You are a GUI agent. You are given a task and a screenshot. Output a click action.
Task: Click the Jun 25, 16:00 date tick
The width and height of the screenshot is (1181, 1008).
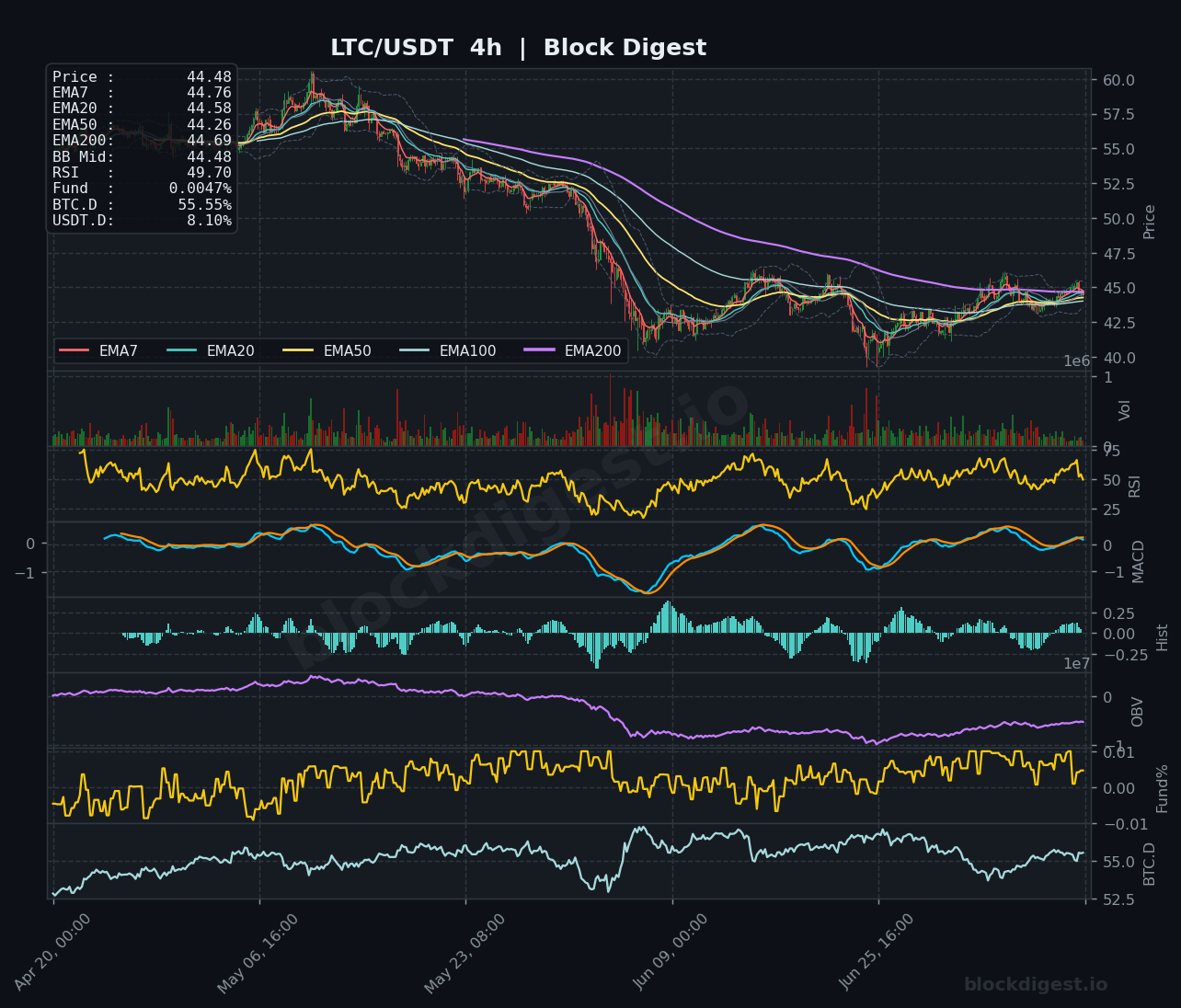[x=878, y=952]
